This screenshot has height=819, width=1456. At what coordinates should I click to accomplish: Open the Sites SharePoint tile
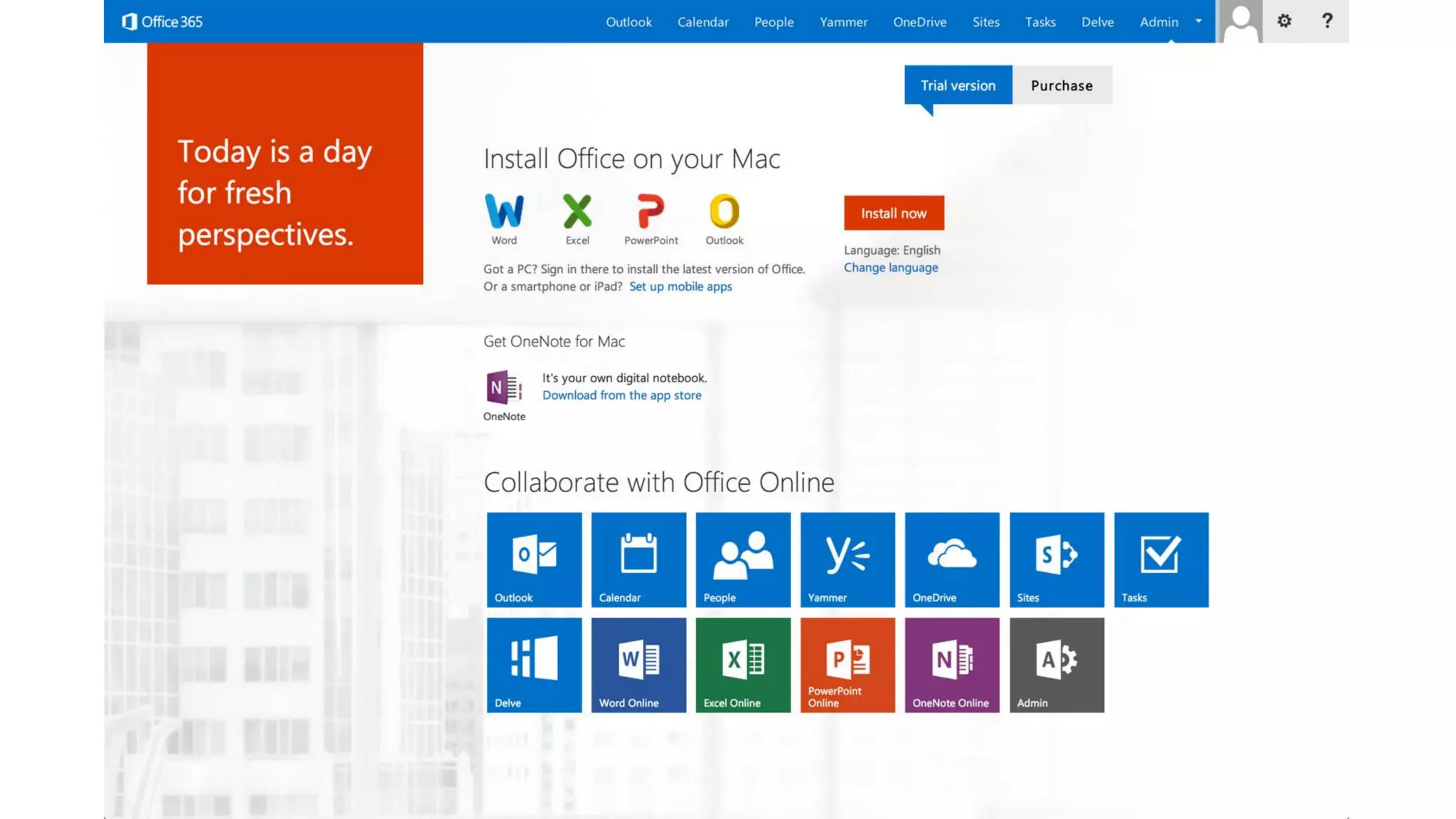pyautogui.click(x=1056, y=560)
